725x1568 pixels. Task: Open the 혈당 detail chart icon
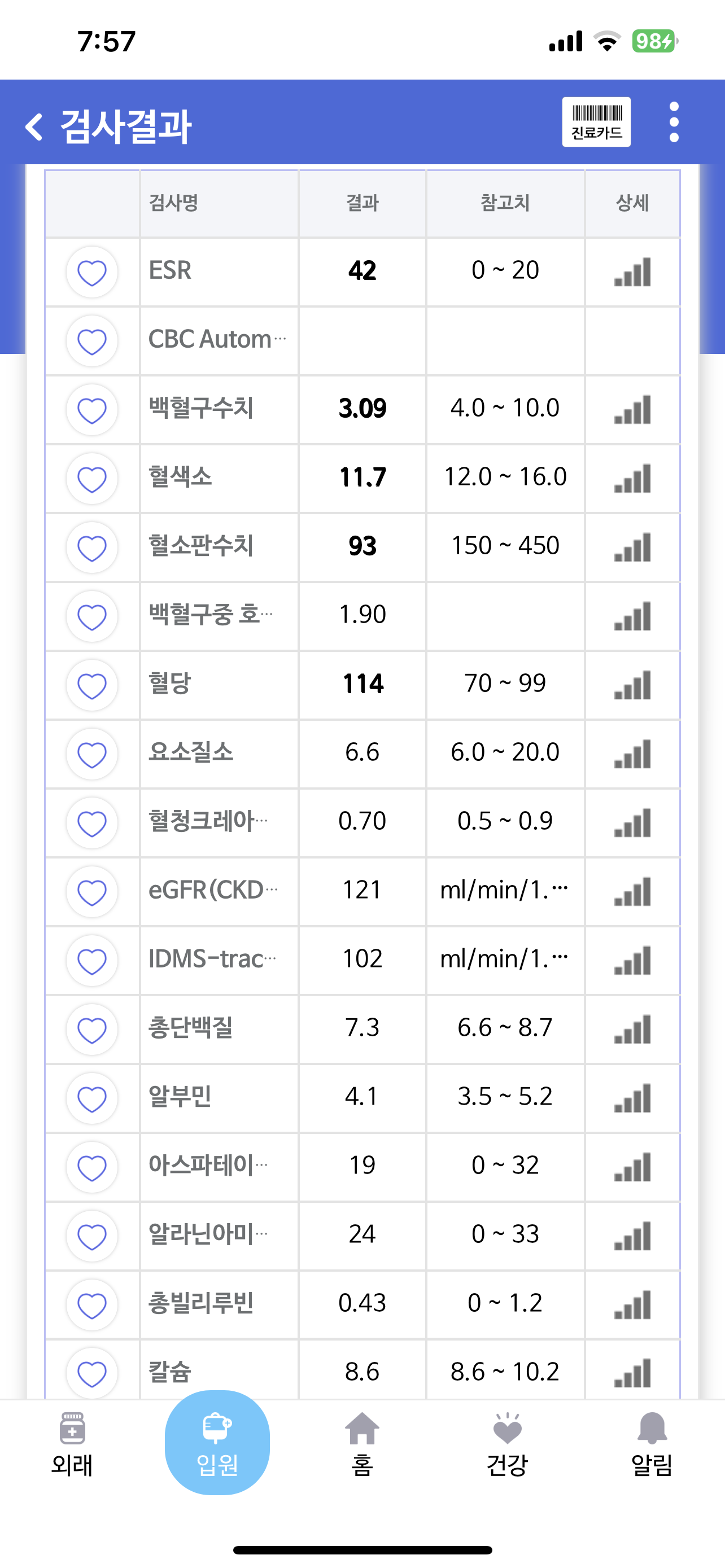[632, 685]
